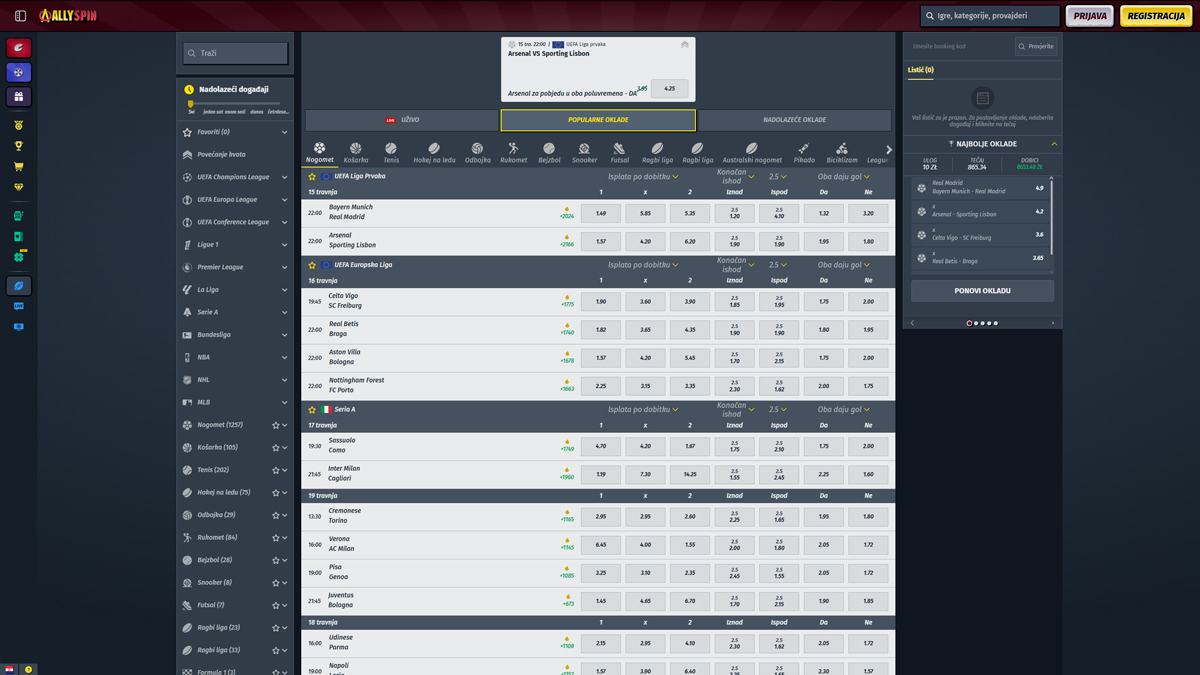Image resolution: width=1200 pixels, height=675 pixels.
Task: Open the green clover icon marked new
Action: tap(19, 257)
